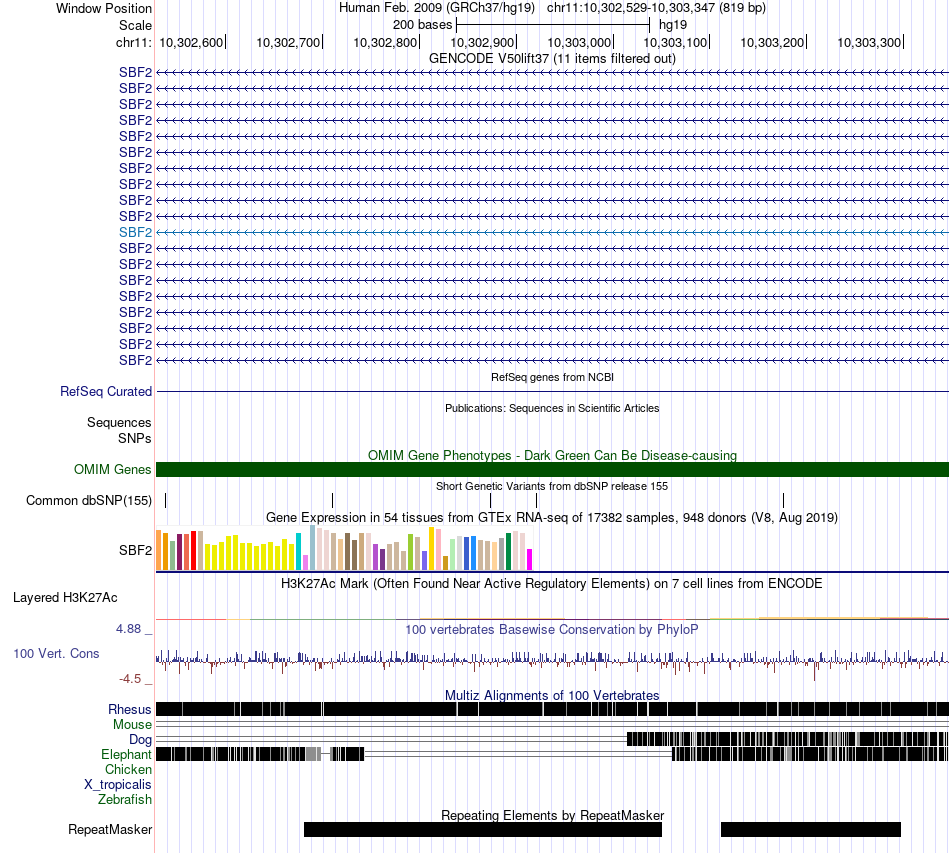
Task: Click the Rhesus alignment label
Action: [x=130, y=709]
